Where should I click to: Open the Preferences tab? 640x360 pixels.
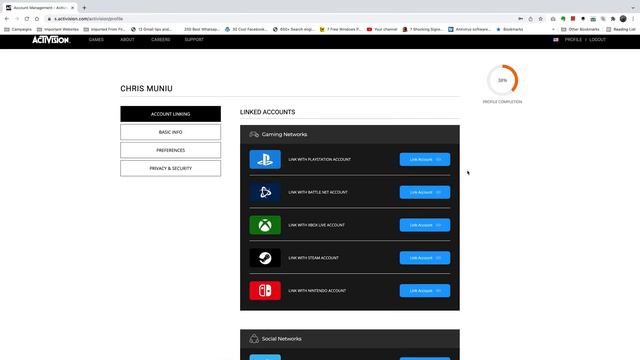tap(171, 150)
